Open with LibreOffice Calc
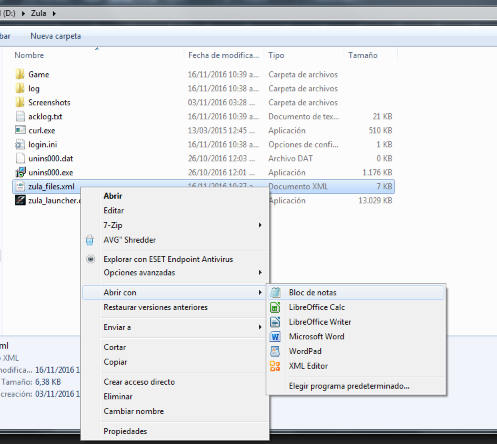The width and height of the screenshot is (497, 444). pos(356,307)
